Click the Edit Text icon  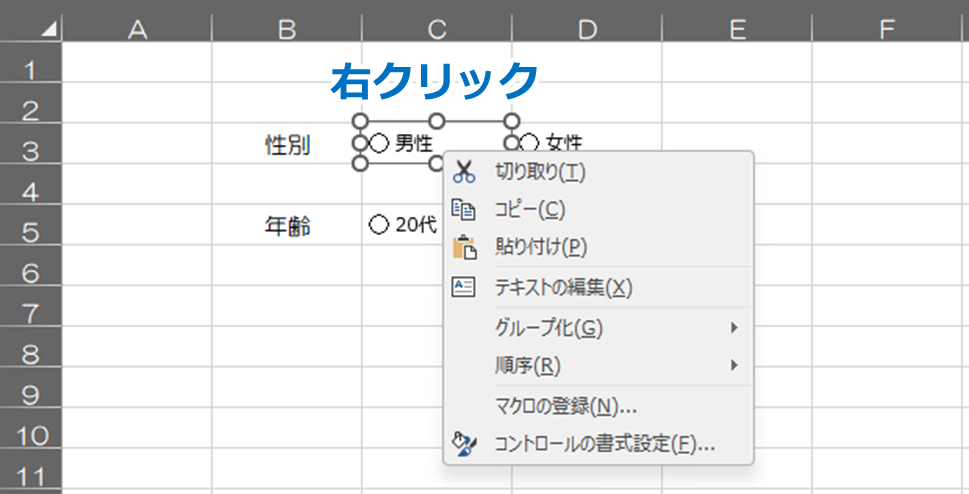464,287
